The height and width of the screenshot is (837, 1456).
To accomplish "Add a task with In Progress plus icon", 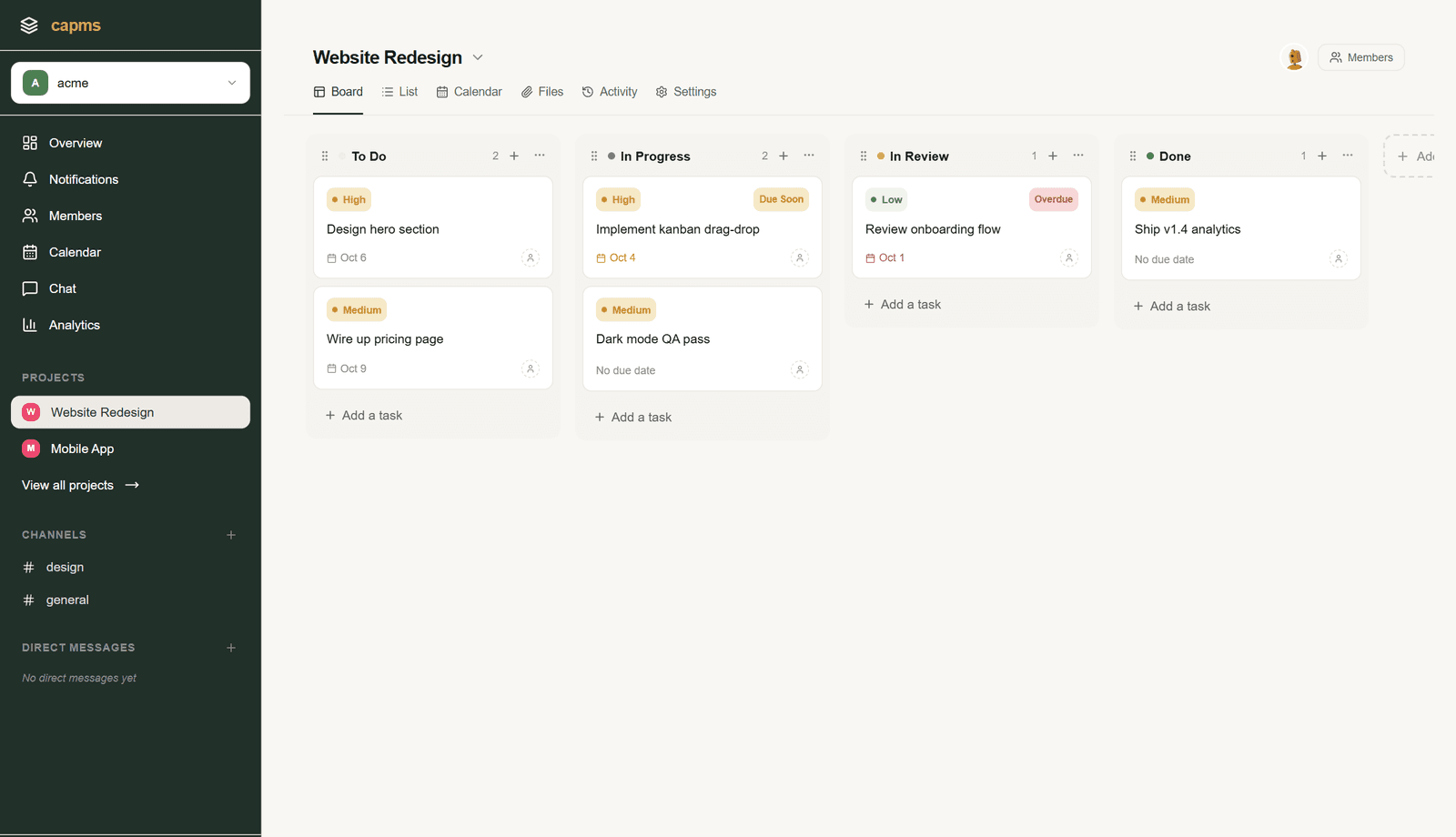I will point(784,156).
